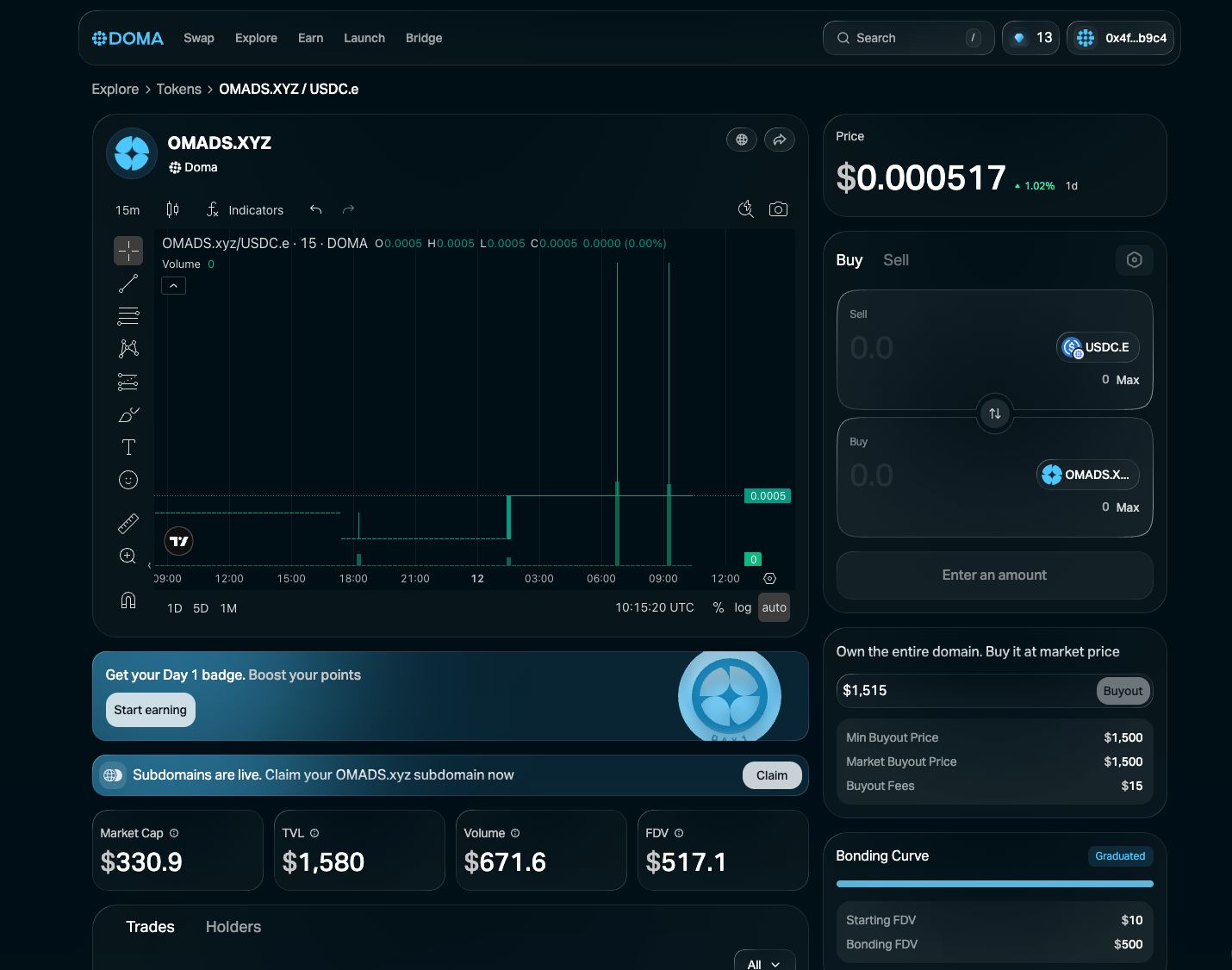This screenshot has width=1232, height=970.
Task: Open the Swap page
Action: [199, 38]
